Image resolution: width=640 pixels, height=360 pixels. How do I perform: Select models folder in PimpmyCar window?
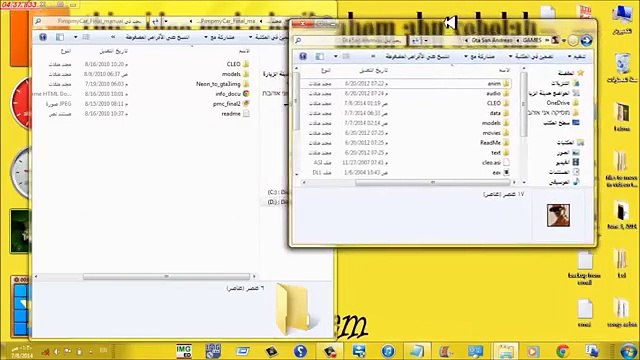pos(236,74)
